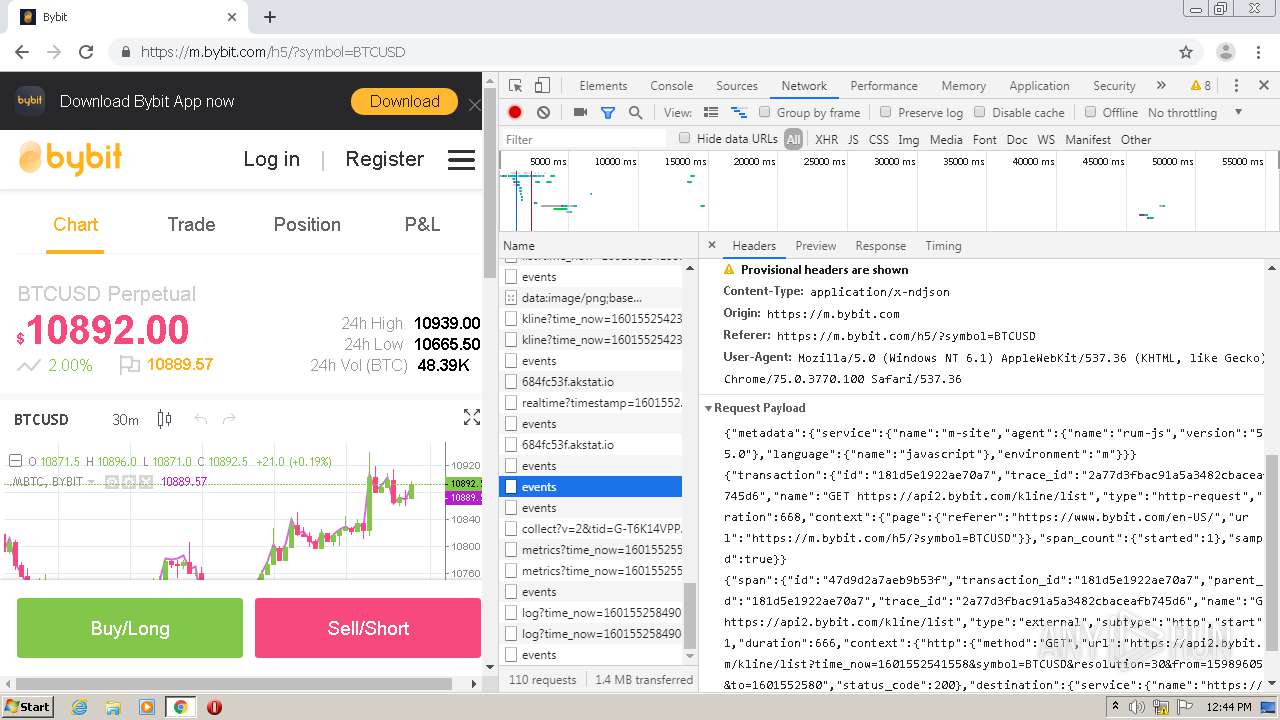The width and height of the screenshot is (1280, 720).
Task: Open the P&L tab
Action: click(422, 225)
